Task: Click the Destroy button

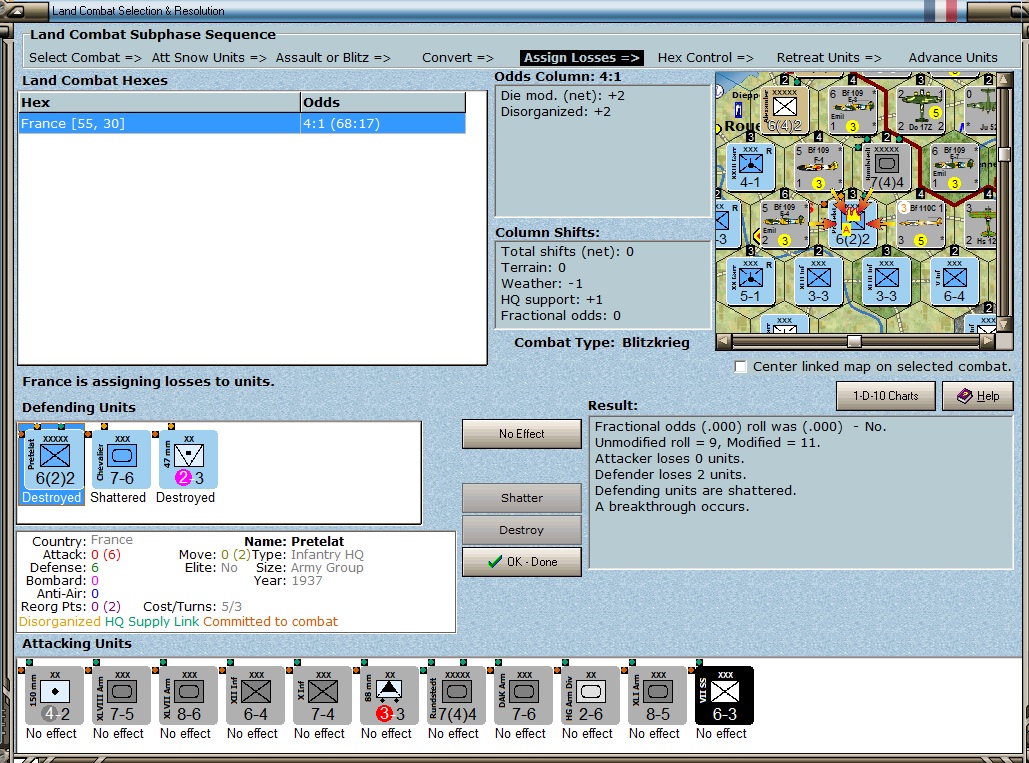Action: (x=522, y=530)
